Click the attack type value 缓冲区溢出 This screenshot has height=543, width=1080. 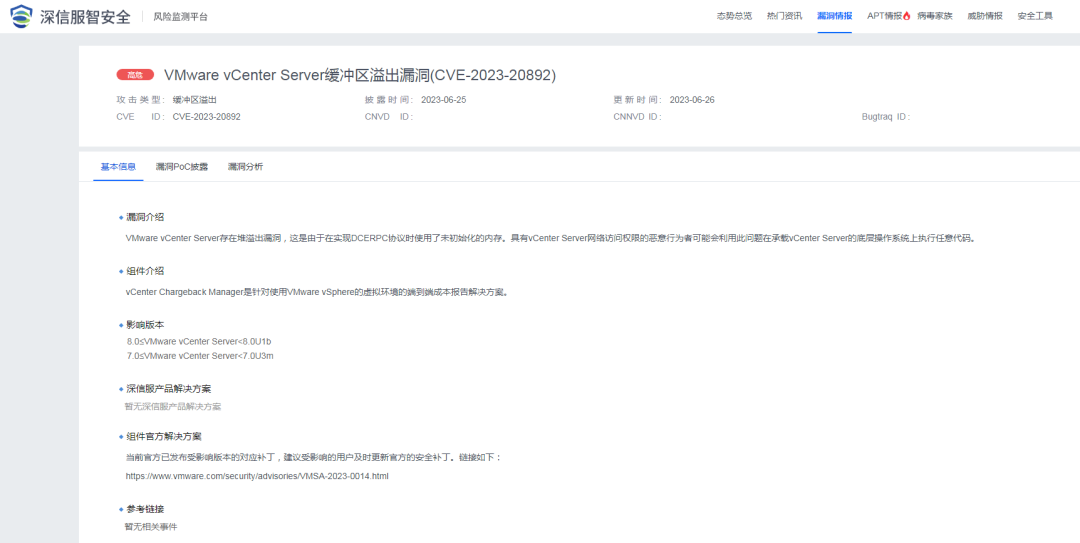tap(195, 100)
